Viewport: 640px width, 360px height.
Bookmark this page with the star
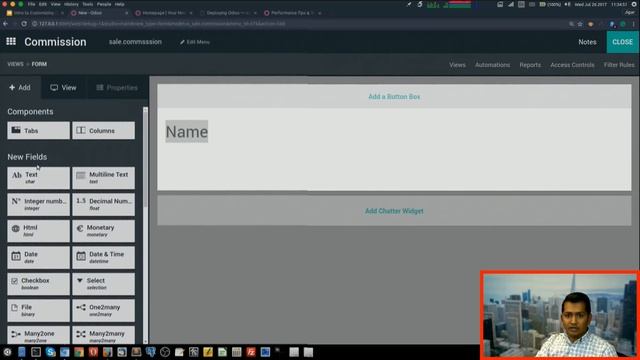click(580, 24)
